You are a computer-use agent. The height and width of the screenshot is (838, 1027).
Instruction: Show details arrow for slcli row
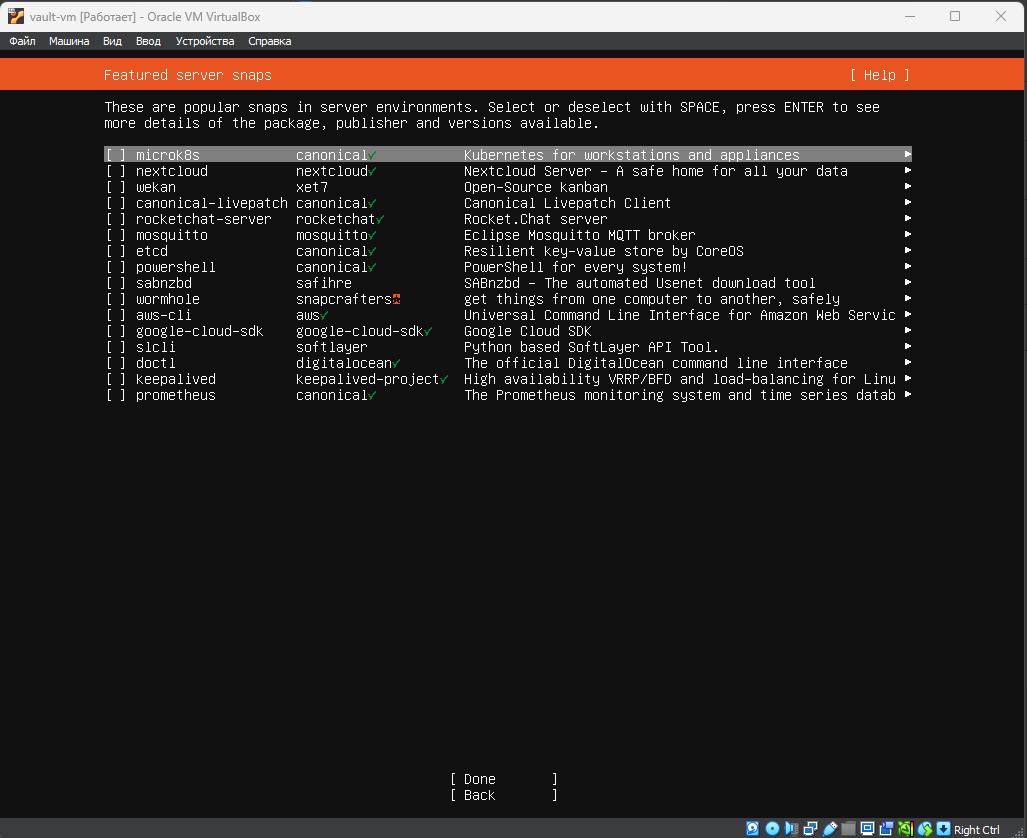[x=908, y=347]
